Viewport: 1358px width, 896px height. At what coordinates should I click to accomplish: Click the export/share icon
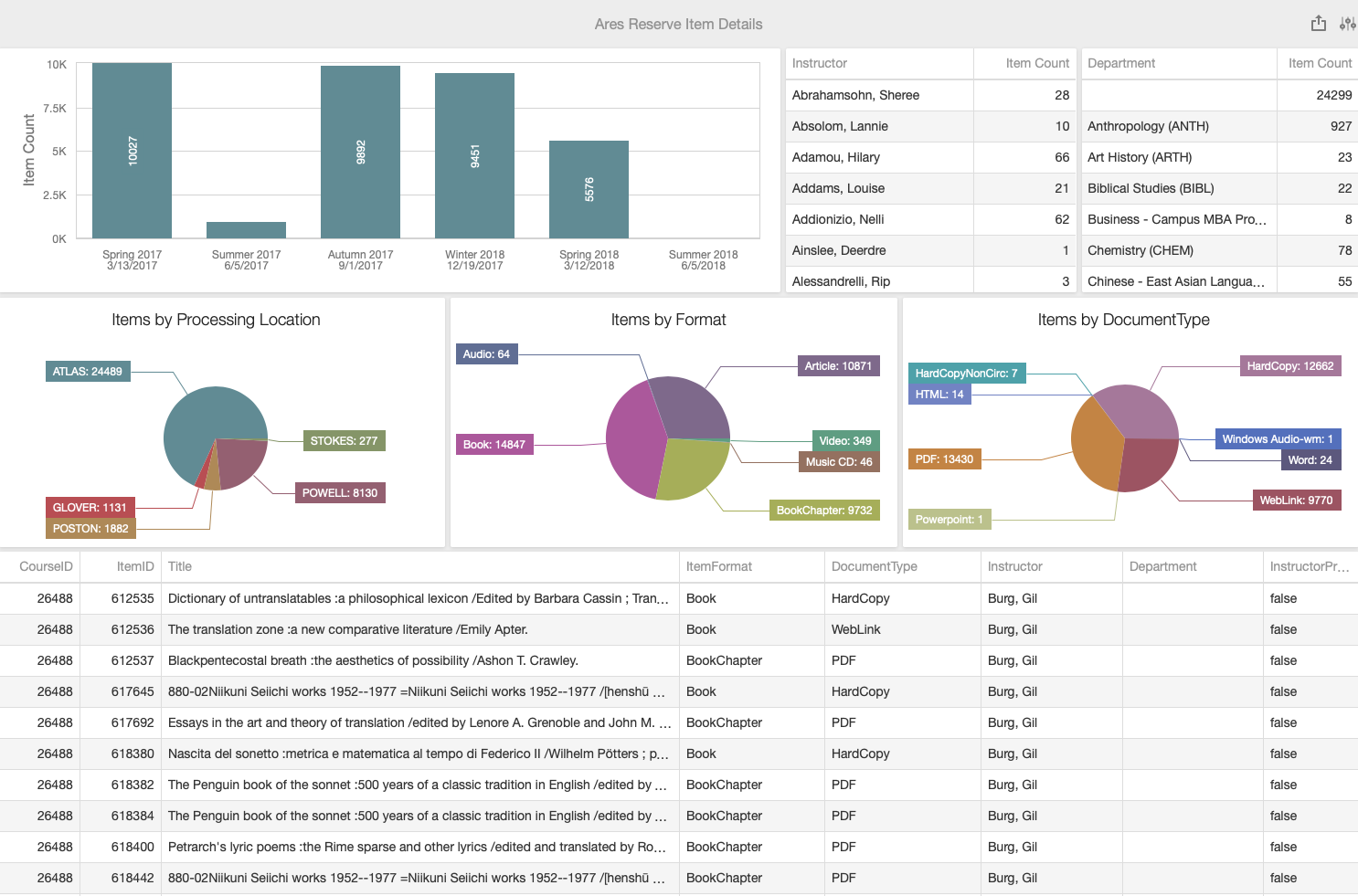tap(1319, 23)
